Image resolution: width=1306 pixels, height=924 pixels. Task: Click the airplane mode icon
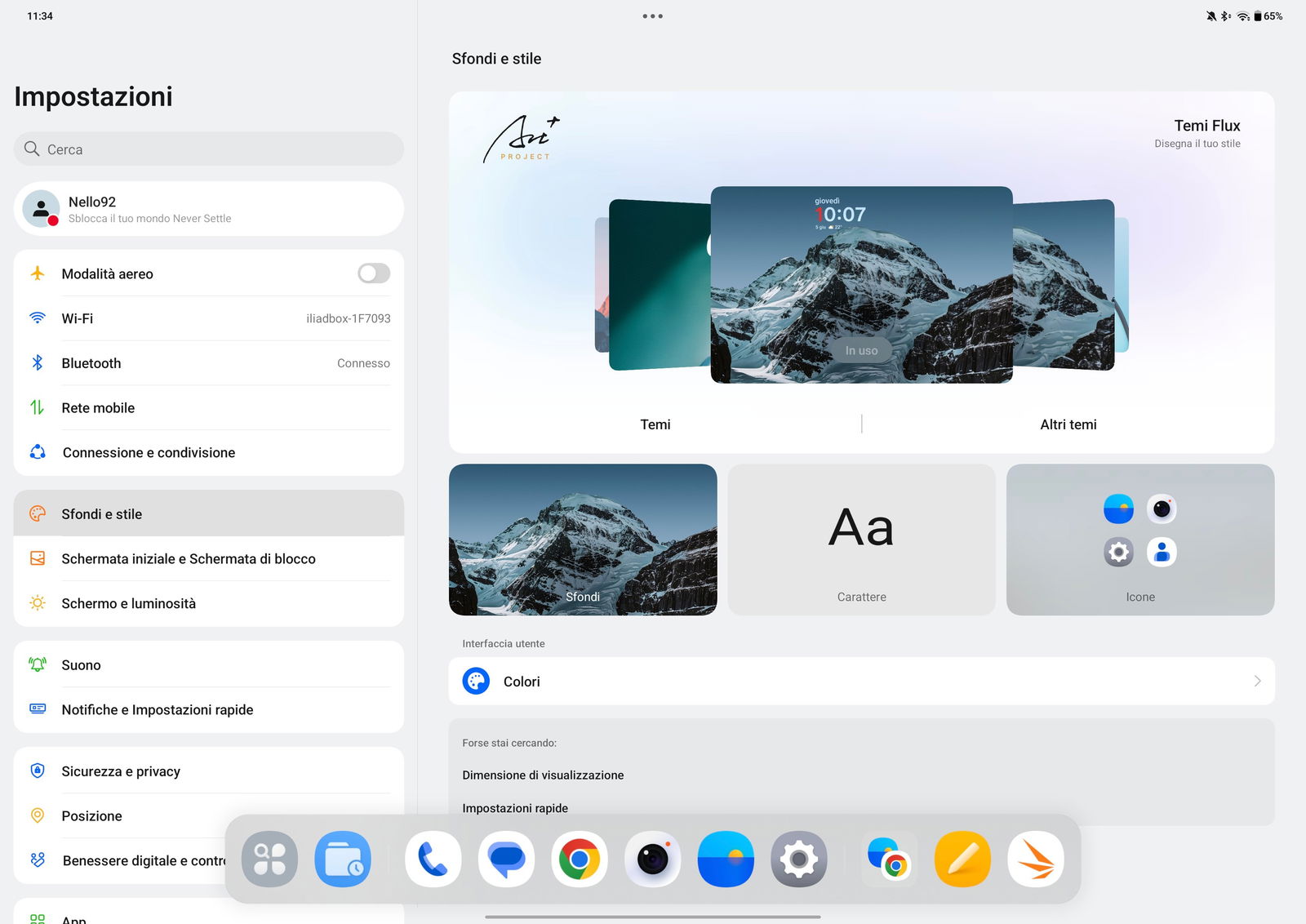(x=38, y=273)
